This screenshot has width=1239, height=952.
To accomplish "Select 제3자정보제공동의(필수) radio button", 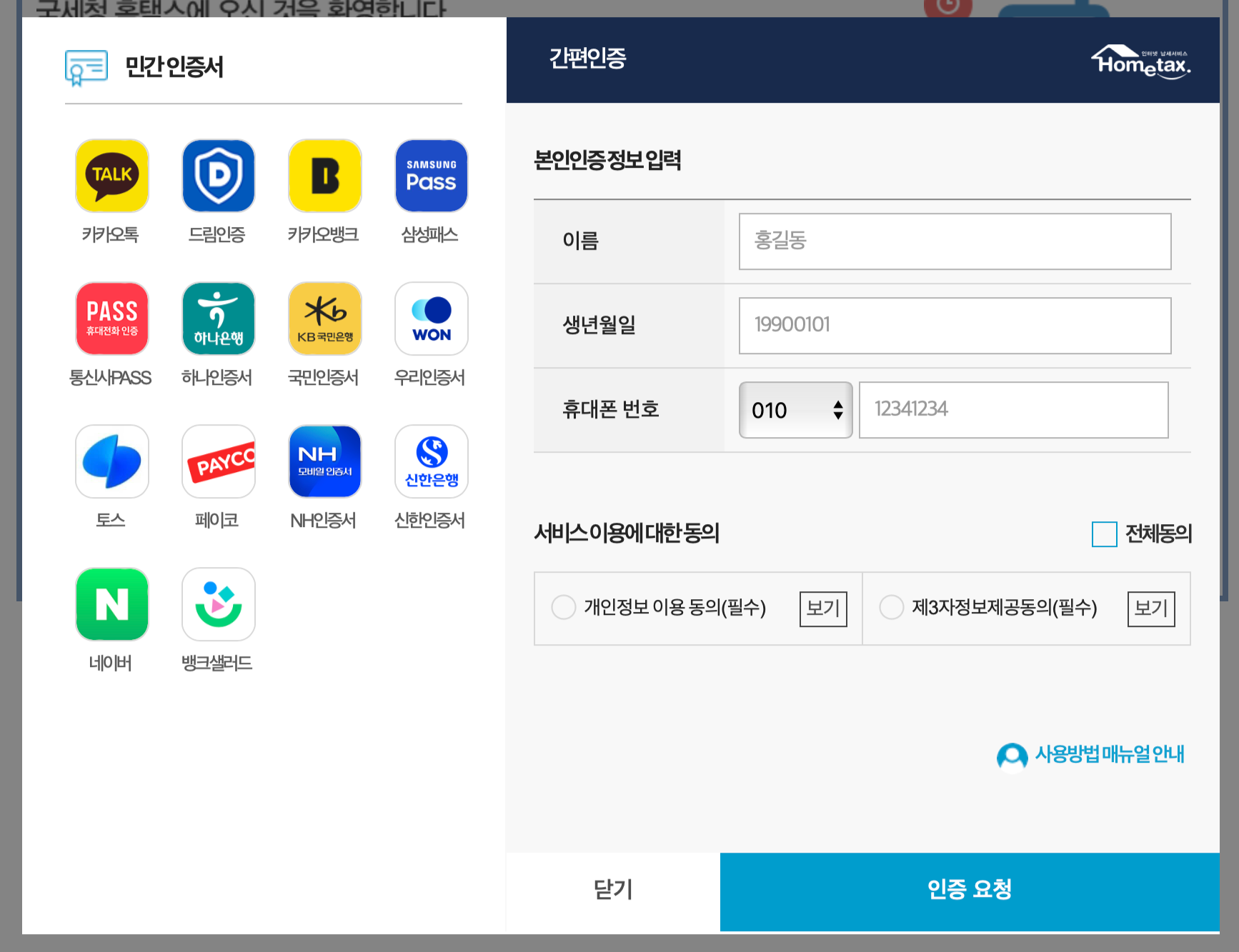I will 892,608.
